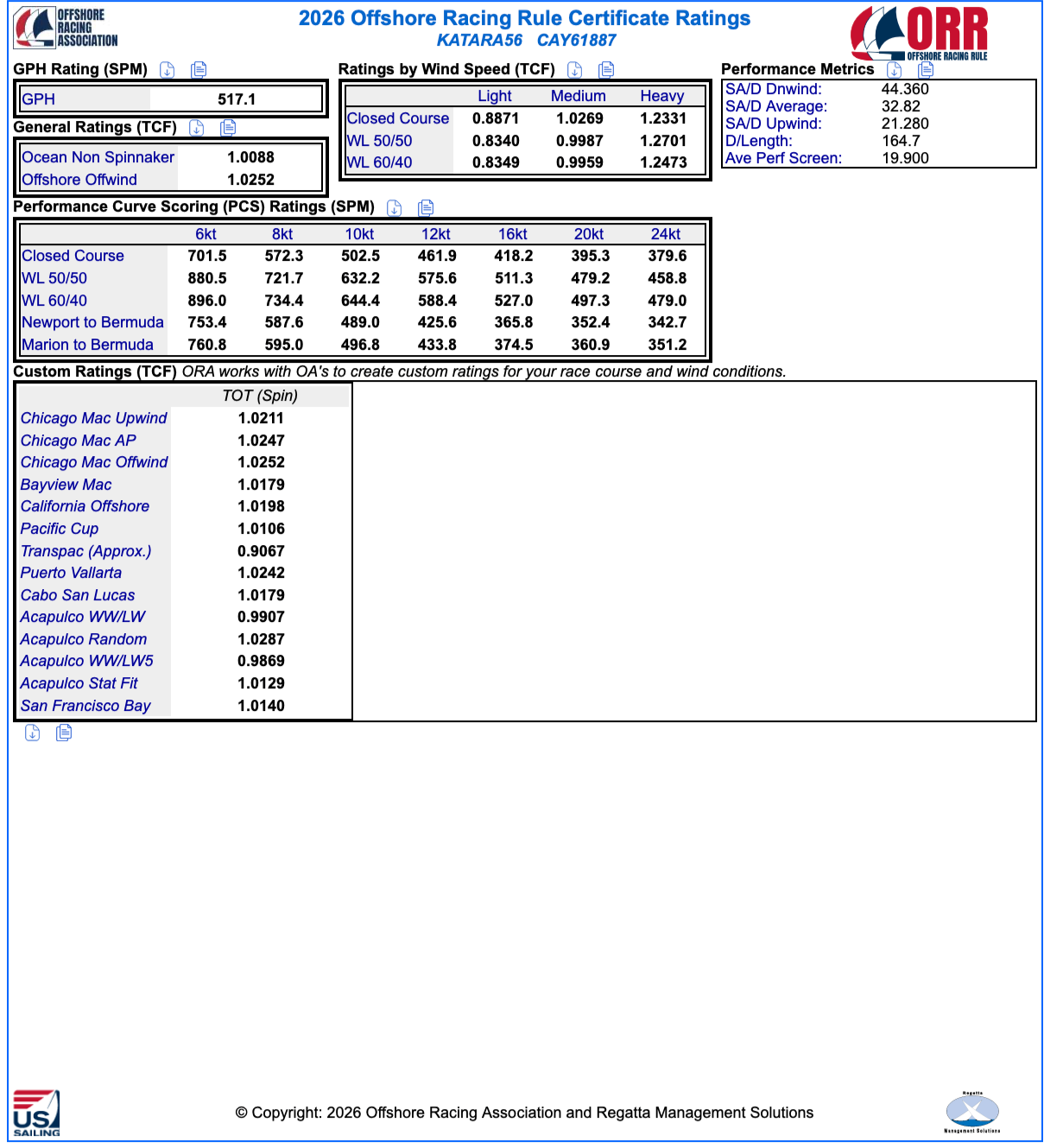The height and width of the screenshot is (1148, 1044).
Task: Download the Ratings by Wind Speed data
Action: (x=575, y=70)
